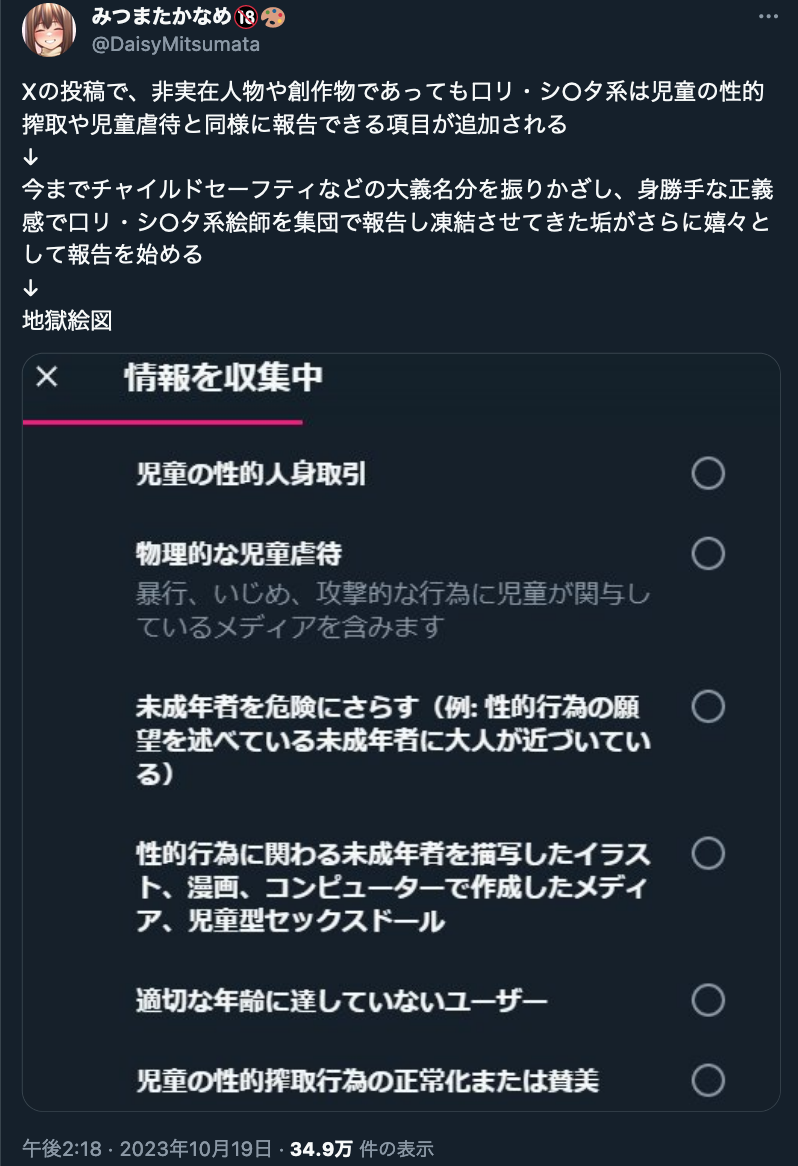Click the pink progress bar under the header
This screenshot has width=798, height=1166.
(x=162, y=422)
